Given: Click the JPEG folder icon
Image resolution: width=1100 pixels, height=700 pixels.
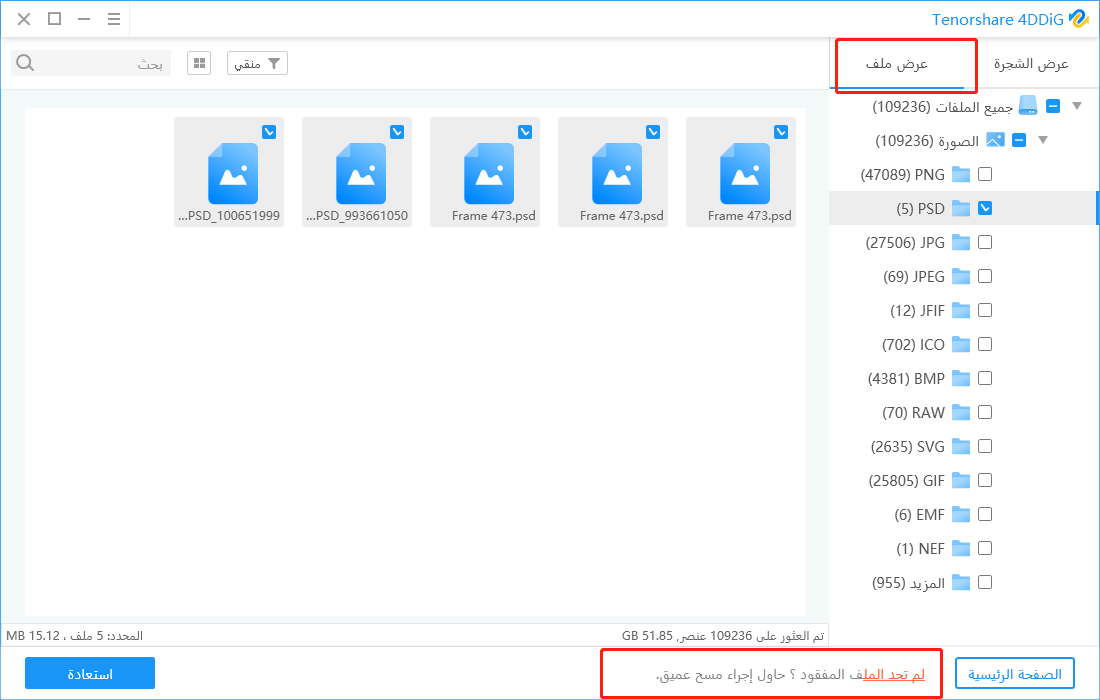Looking at the screenshot, I should [961, 276].
